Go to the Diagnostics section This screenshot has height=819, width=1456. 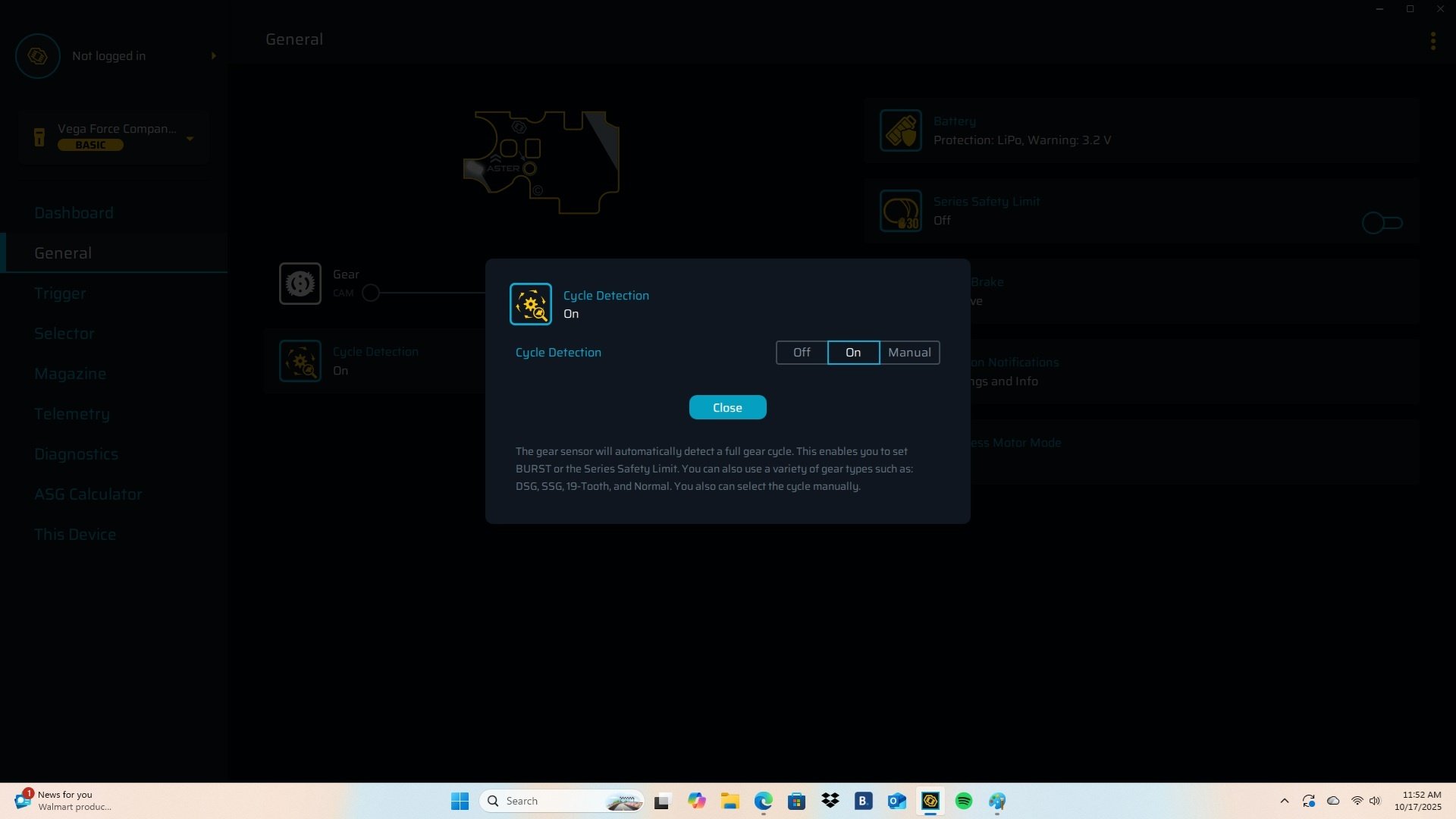(76, 454)
